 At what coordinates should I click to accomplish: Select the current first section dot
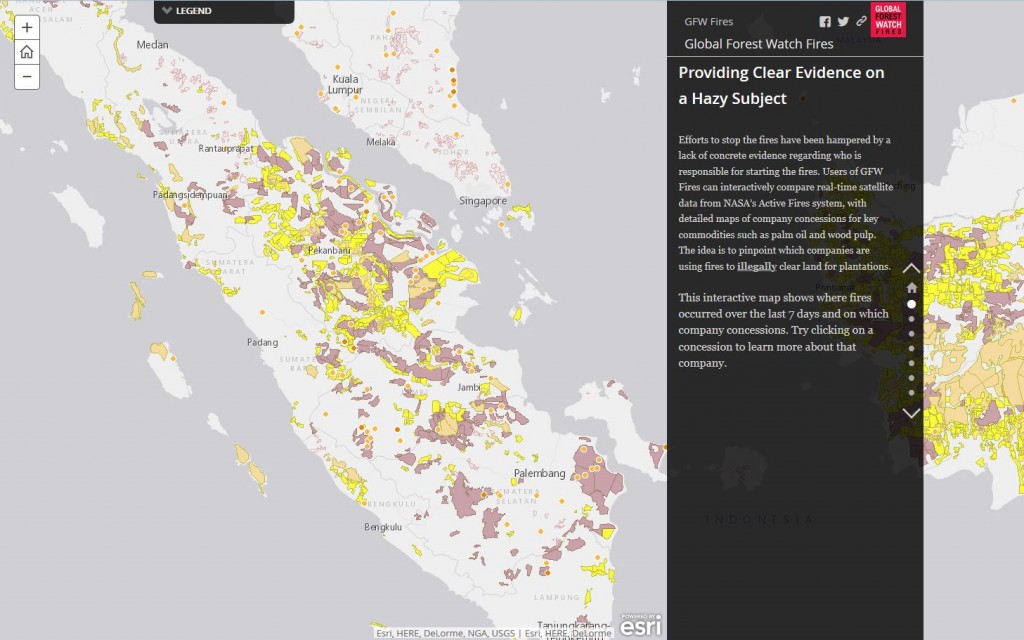(x=911, y=304)
